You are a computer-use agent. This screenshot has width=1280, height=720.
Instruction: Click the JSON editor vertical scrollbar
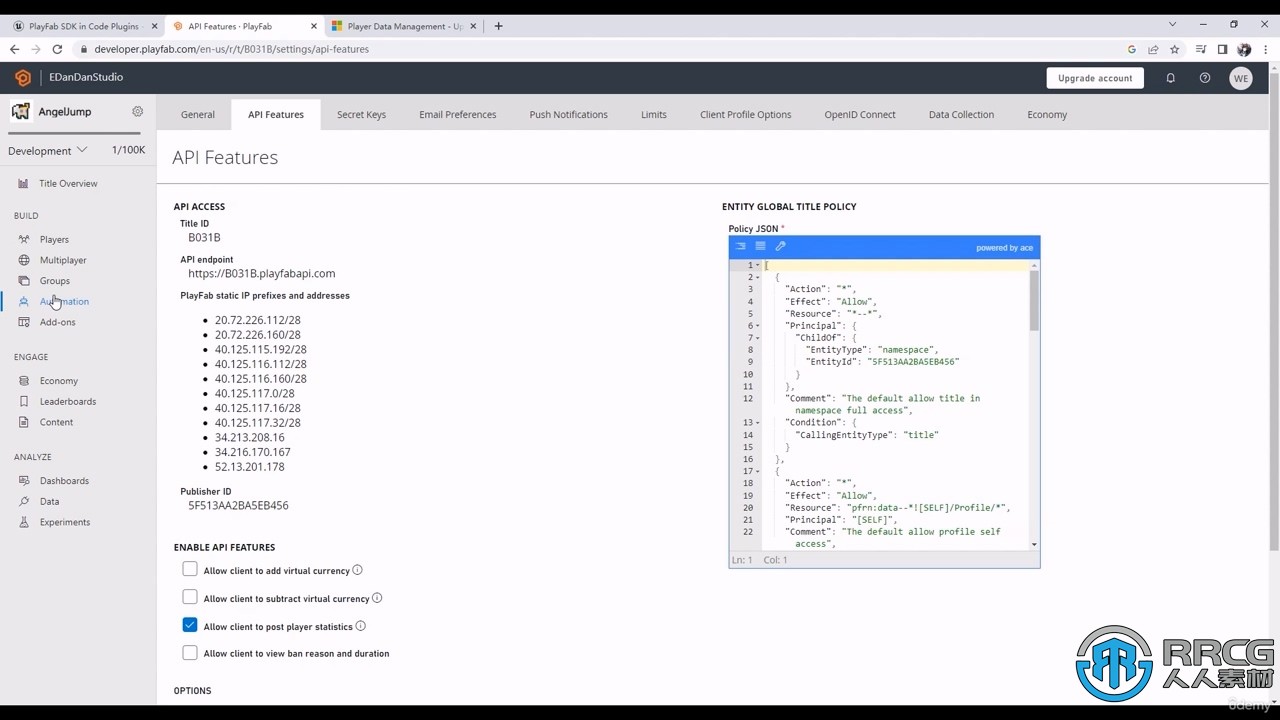tap(1034, 300)
